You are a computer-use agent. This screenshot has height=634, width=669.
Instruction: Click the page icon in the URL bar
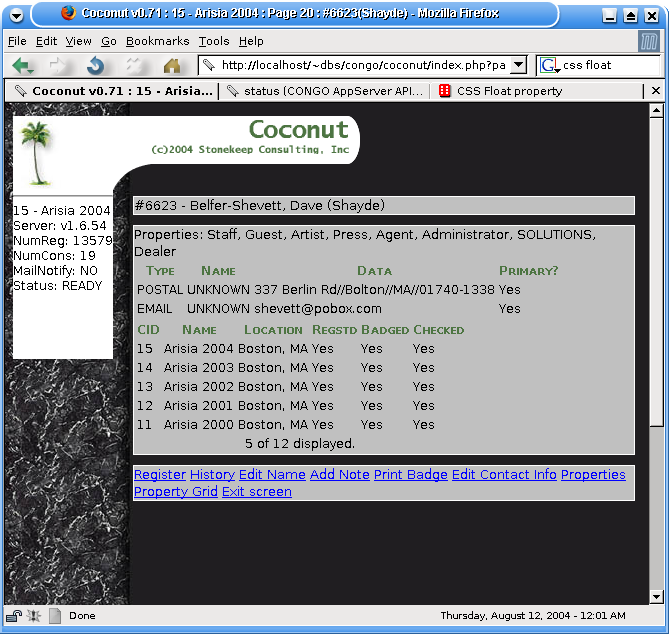pos(209,65)
